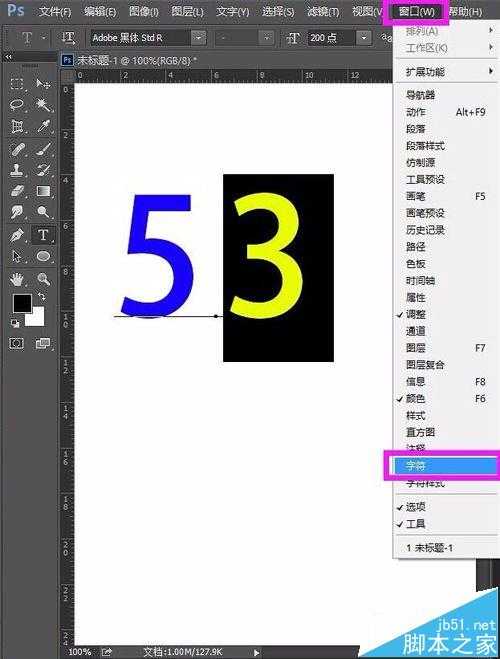Select the Ellipse shape tool

(43, 256)
